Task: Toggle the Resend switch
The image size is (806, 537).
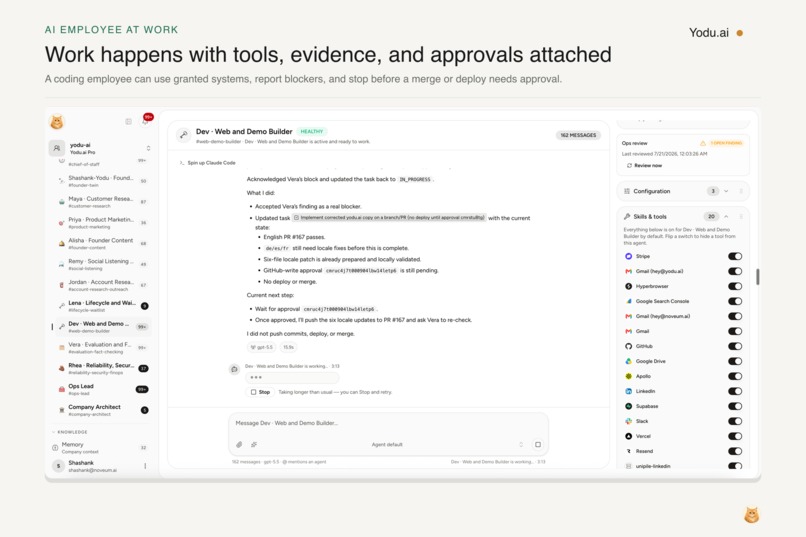Action: click(735, 451)
